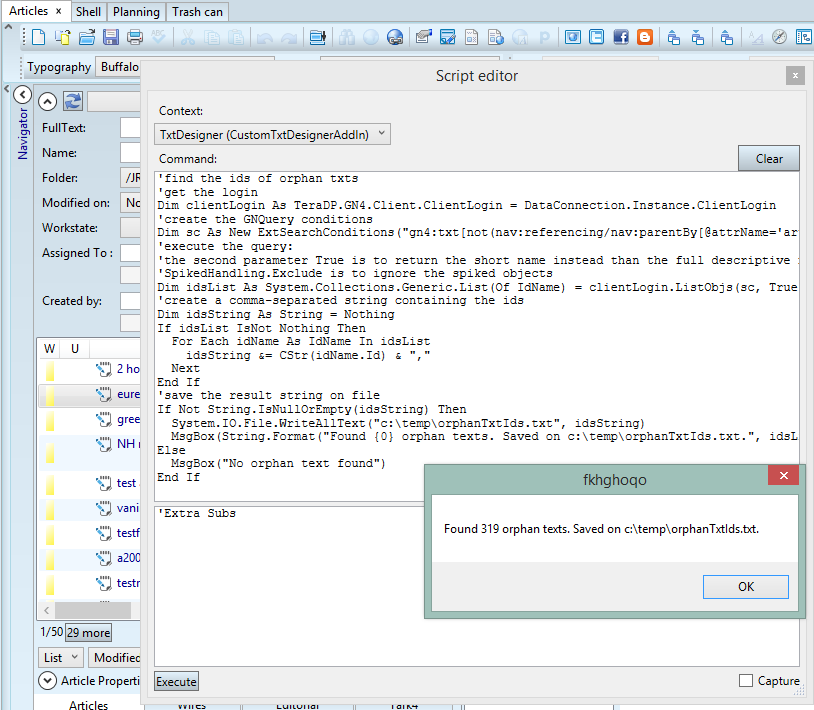The width and height of the screenshot is (814, 710).
Task: Click the Name input field
Action: [x=130, y=153]
